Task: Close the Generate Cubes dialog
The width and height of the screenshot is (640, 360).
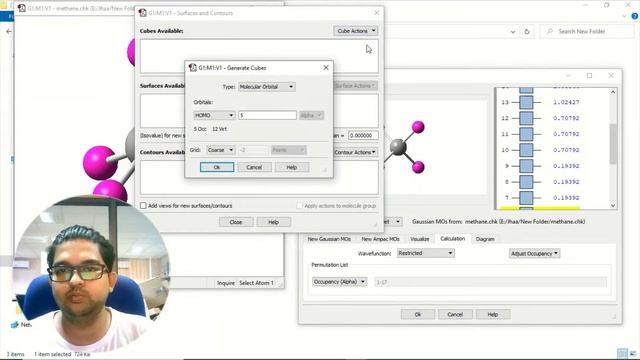Action: pyautogui.click(x=326, y=68)
